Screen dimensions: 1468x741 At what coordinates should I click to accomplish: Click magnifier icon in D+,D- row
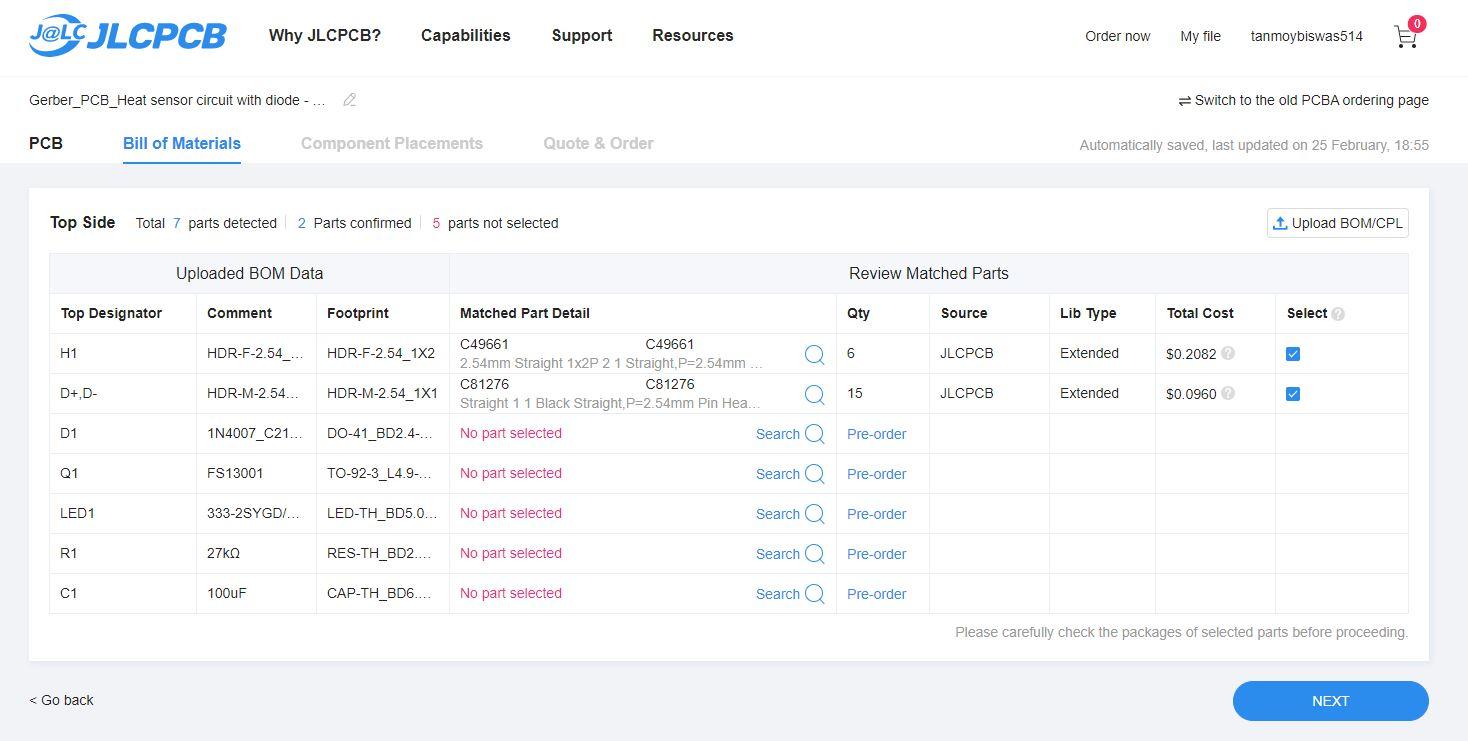(815, 394)
